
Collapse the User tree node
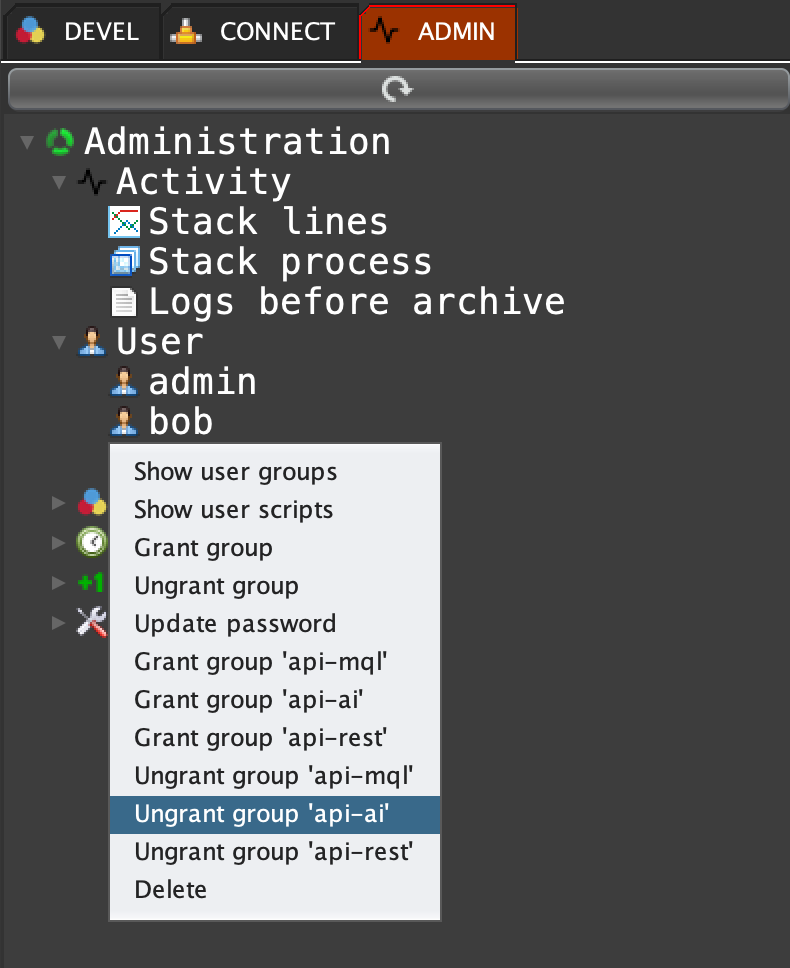tap(58, 342)
